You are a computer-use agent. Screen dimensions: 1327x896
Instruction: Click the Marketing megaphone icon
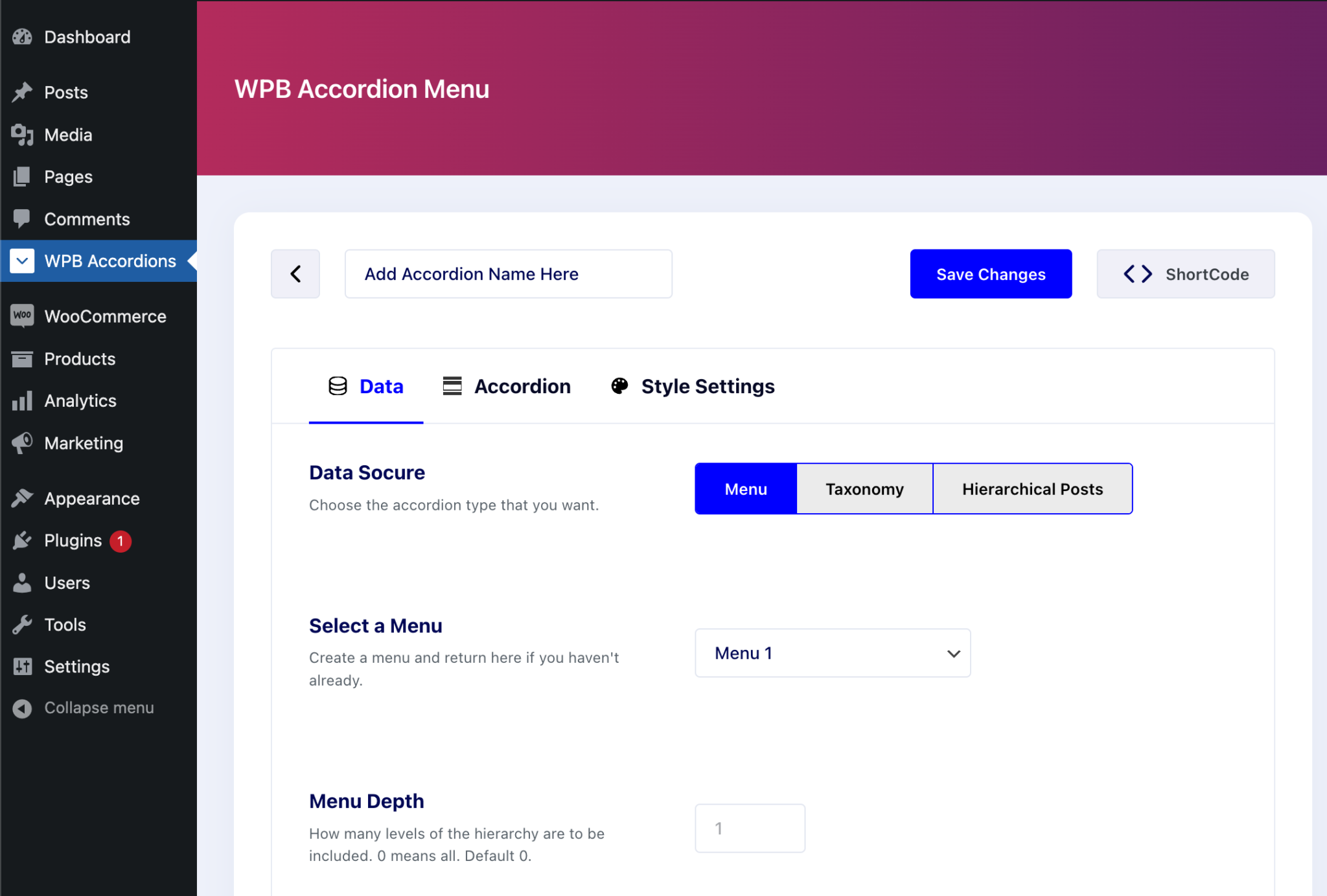[x=23, y=443]
